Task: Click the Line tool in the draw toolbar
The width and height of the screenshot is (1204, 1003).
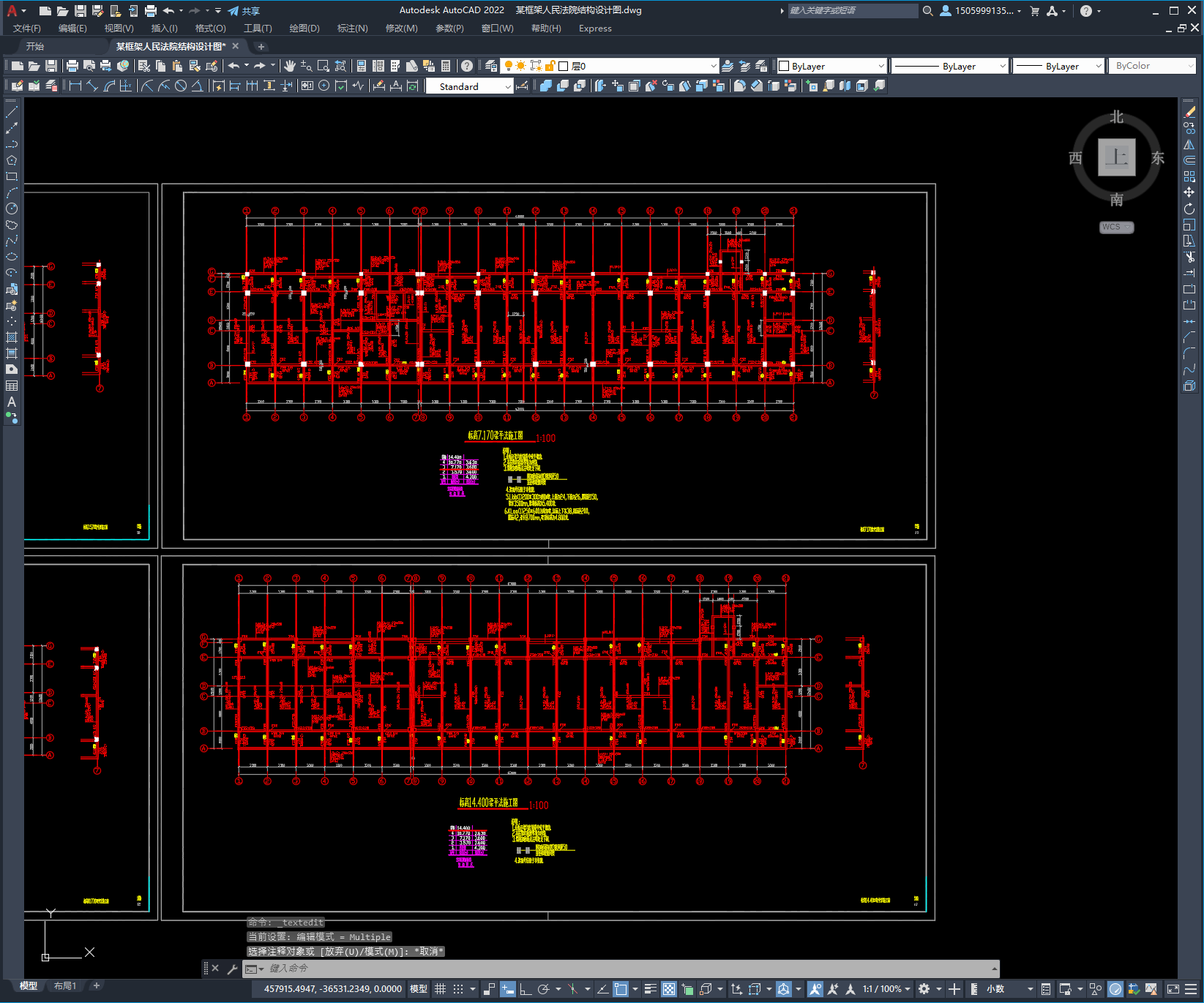Action: 12,113
